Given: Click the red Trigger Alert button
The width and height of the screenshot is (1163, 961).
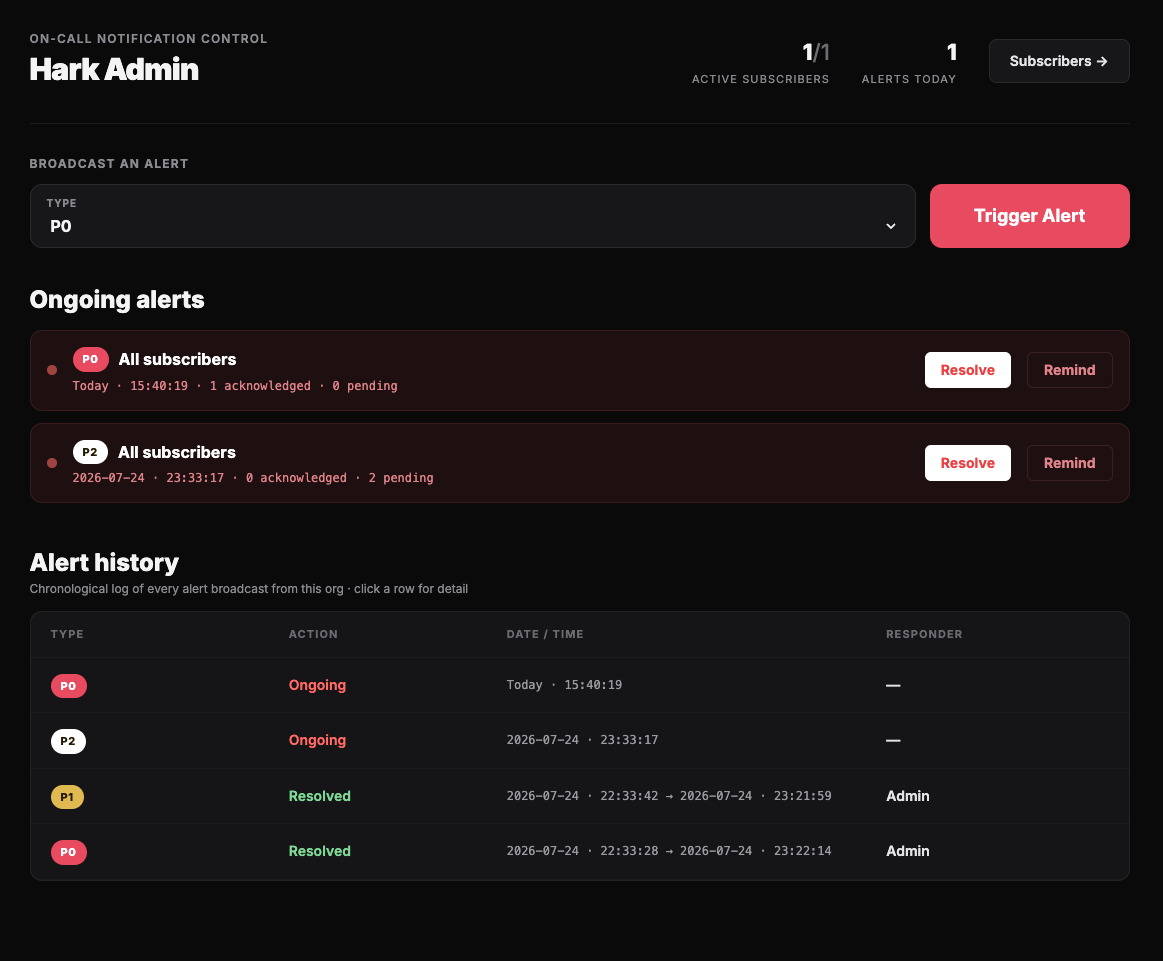Looking at the screenshot, I should pyautogui.click(x=1029, y=216).
